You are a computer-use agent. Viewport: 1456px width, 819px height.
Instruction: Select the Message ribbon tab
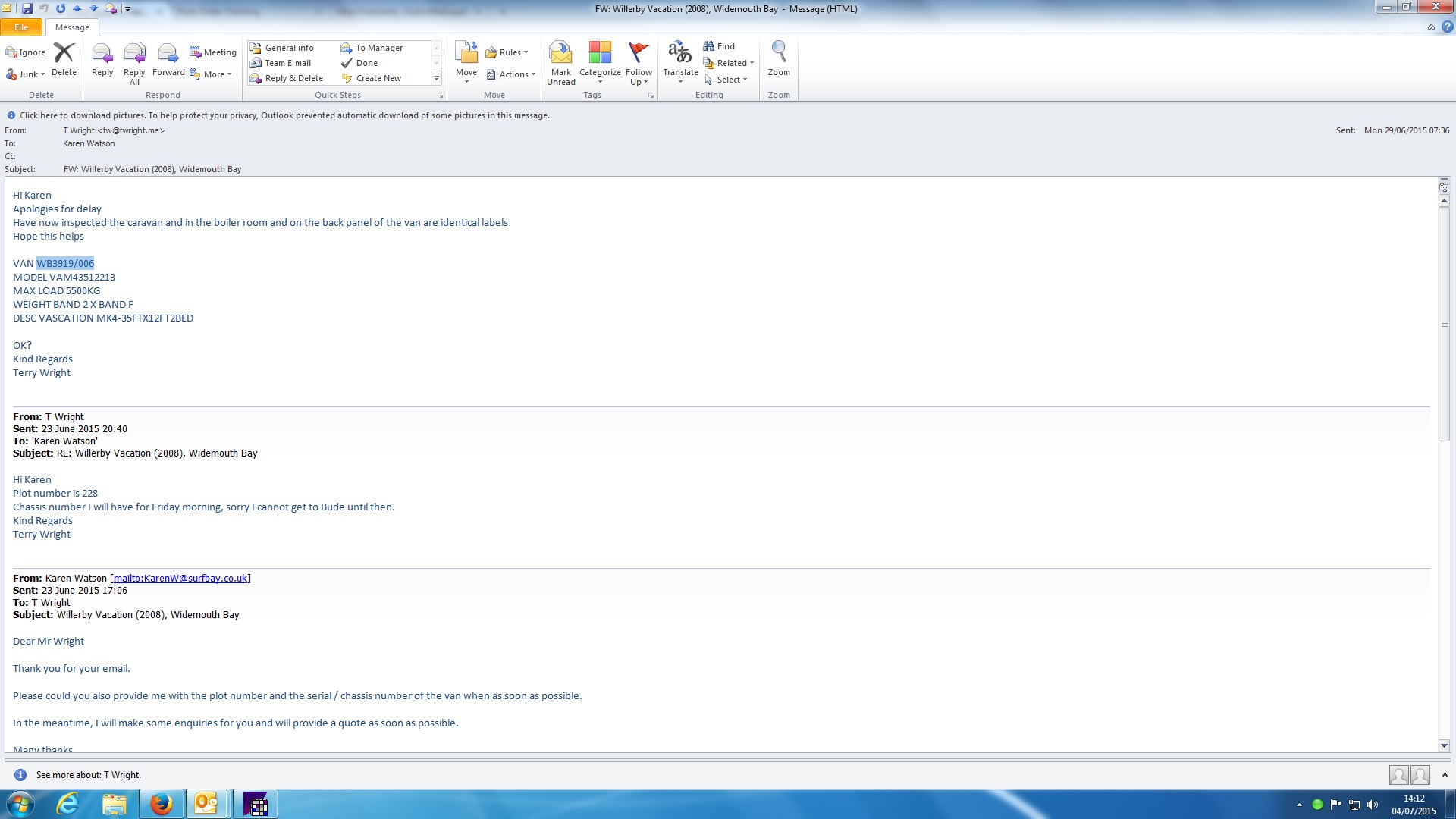pos(72,27)
